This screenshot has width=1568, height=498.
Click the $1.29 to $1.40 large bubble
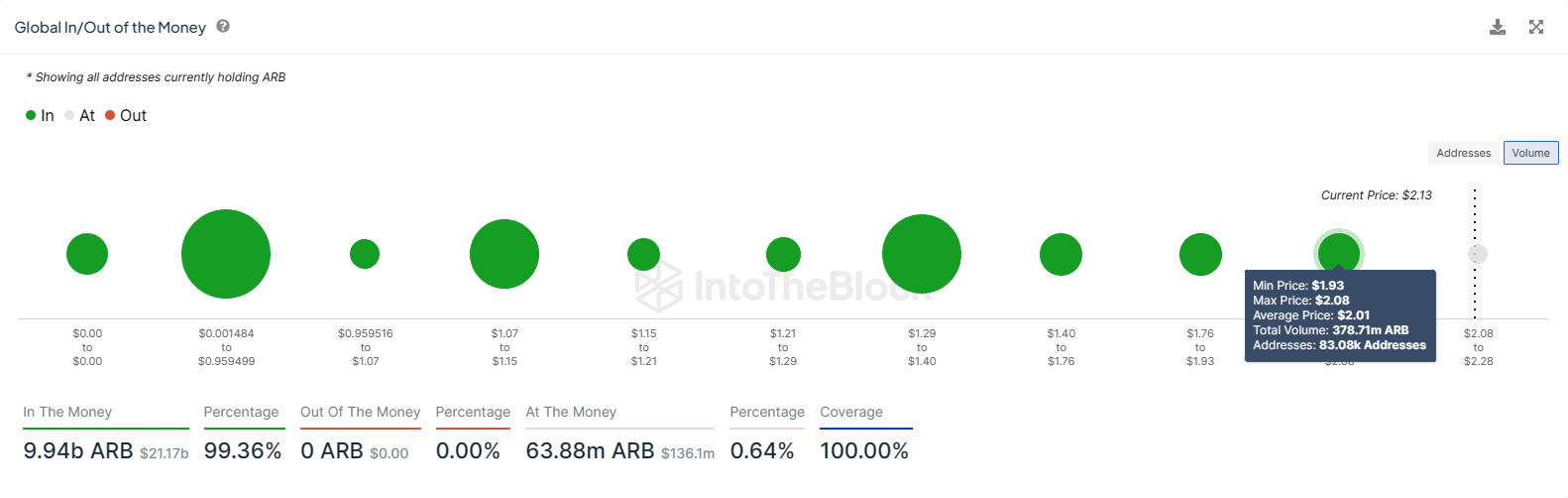[922, 254]
